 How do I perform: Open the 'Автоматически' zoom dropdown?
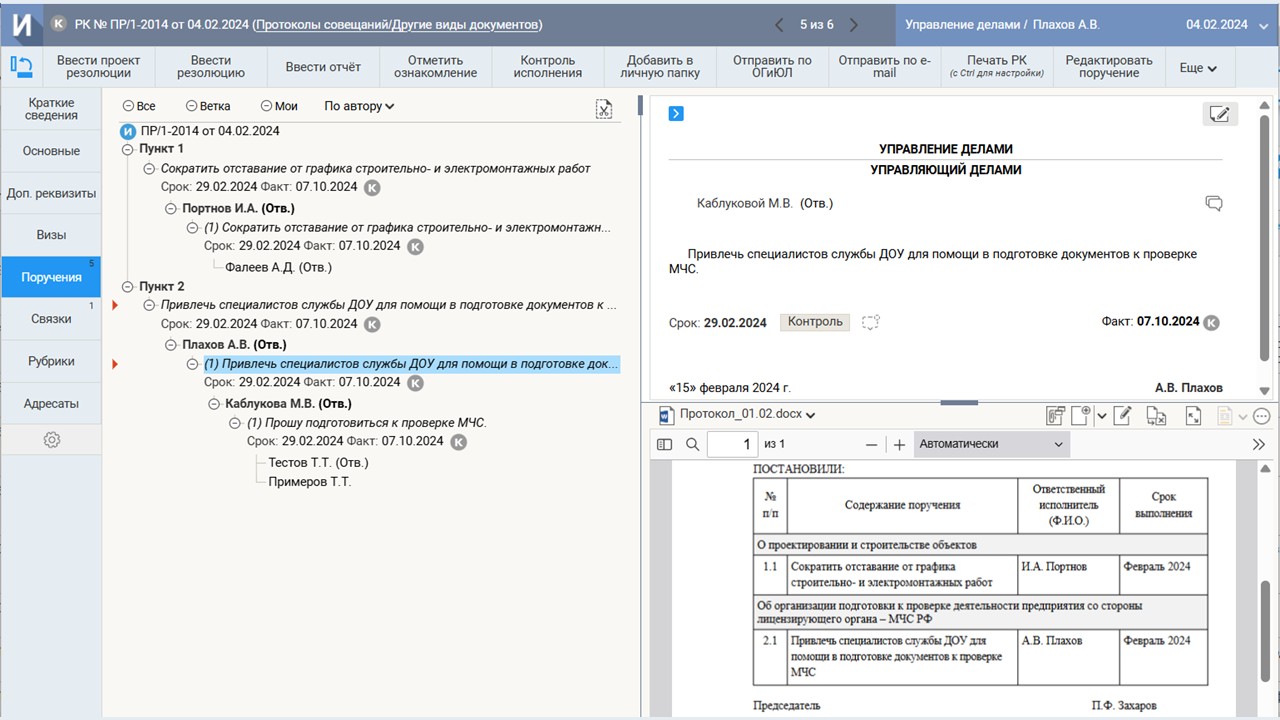click(991, 444)
